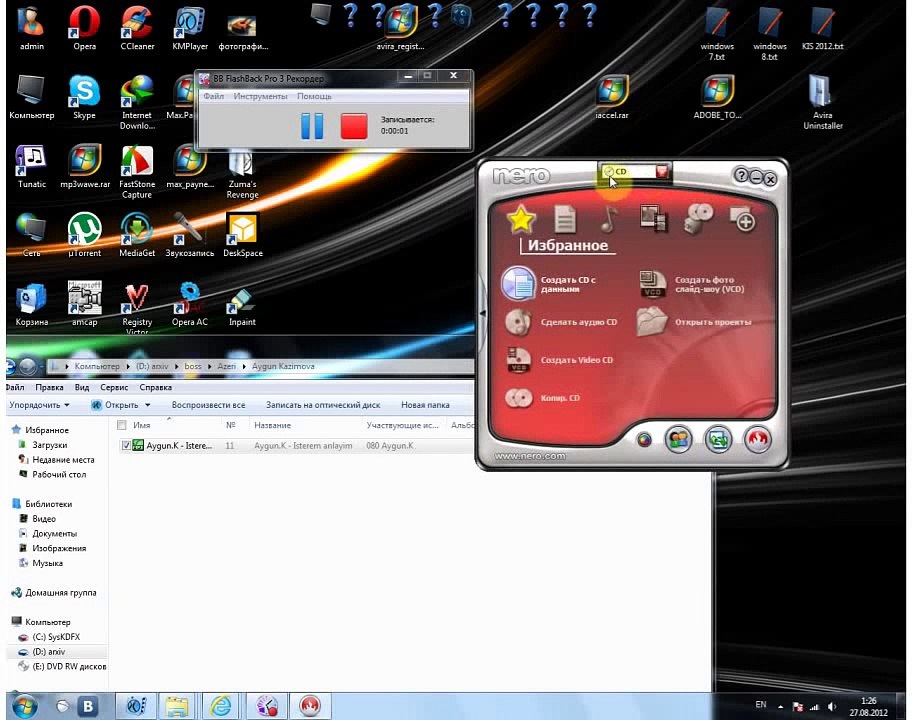Open the CD/DVD disc type dropdown in Nero
This screenshot has width=912, height=720.
click(x=662, y=172)
